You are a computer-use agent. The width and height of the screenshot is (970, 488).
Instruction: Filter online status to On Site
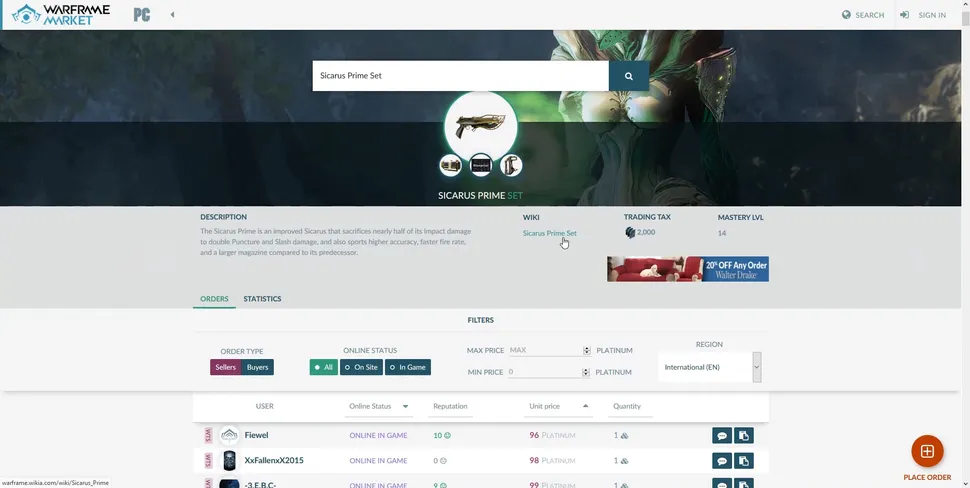click(361, 367)
